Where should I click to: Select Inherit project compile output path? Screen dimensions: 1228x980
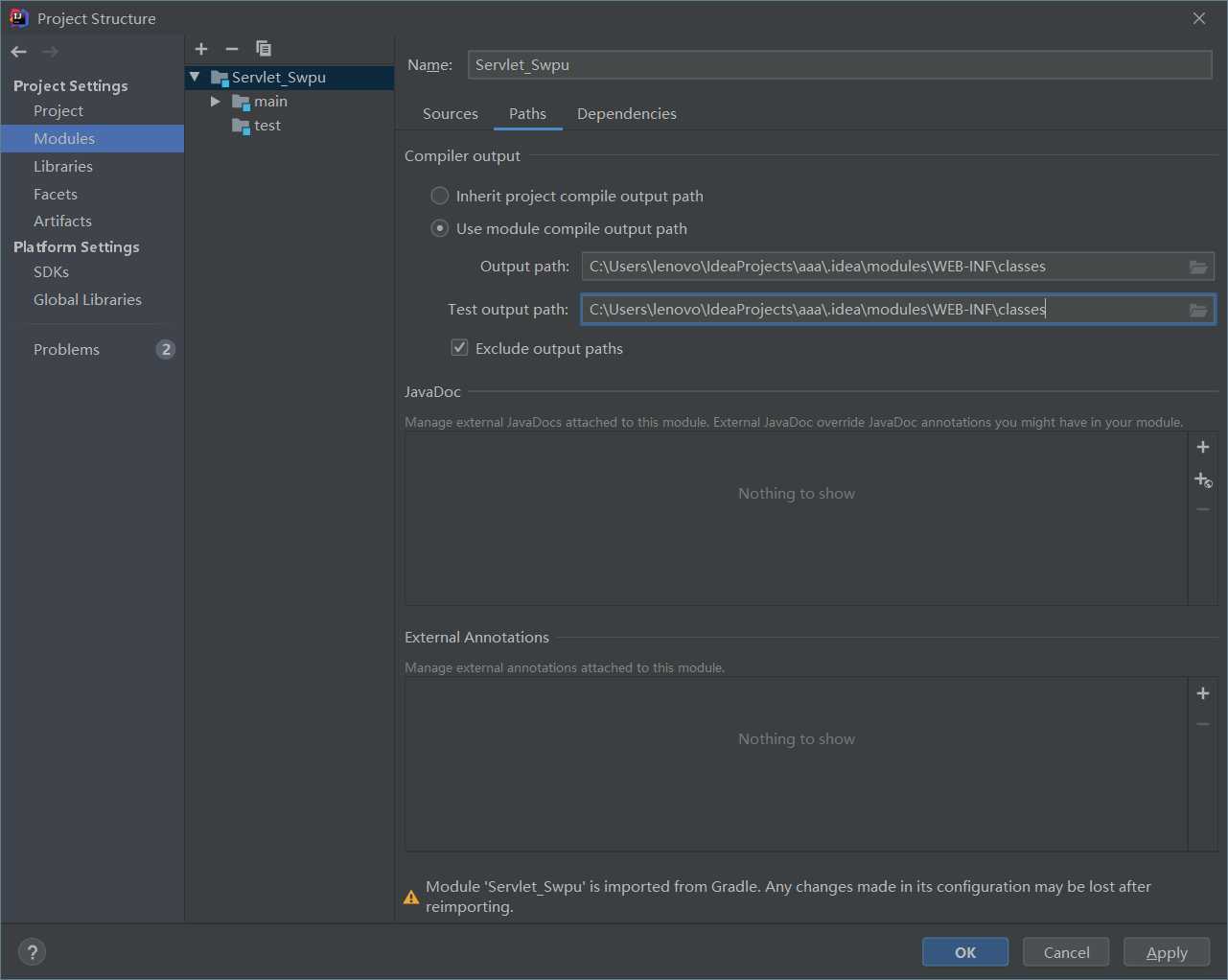coord(440,196)
